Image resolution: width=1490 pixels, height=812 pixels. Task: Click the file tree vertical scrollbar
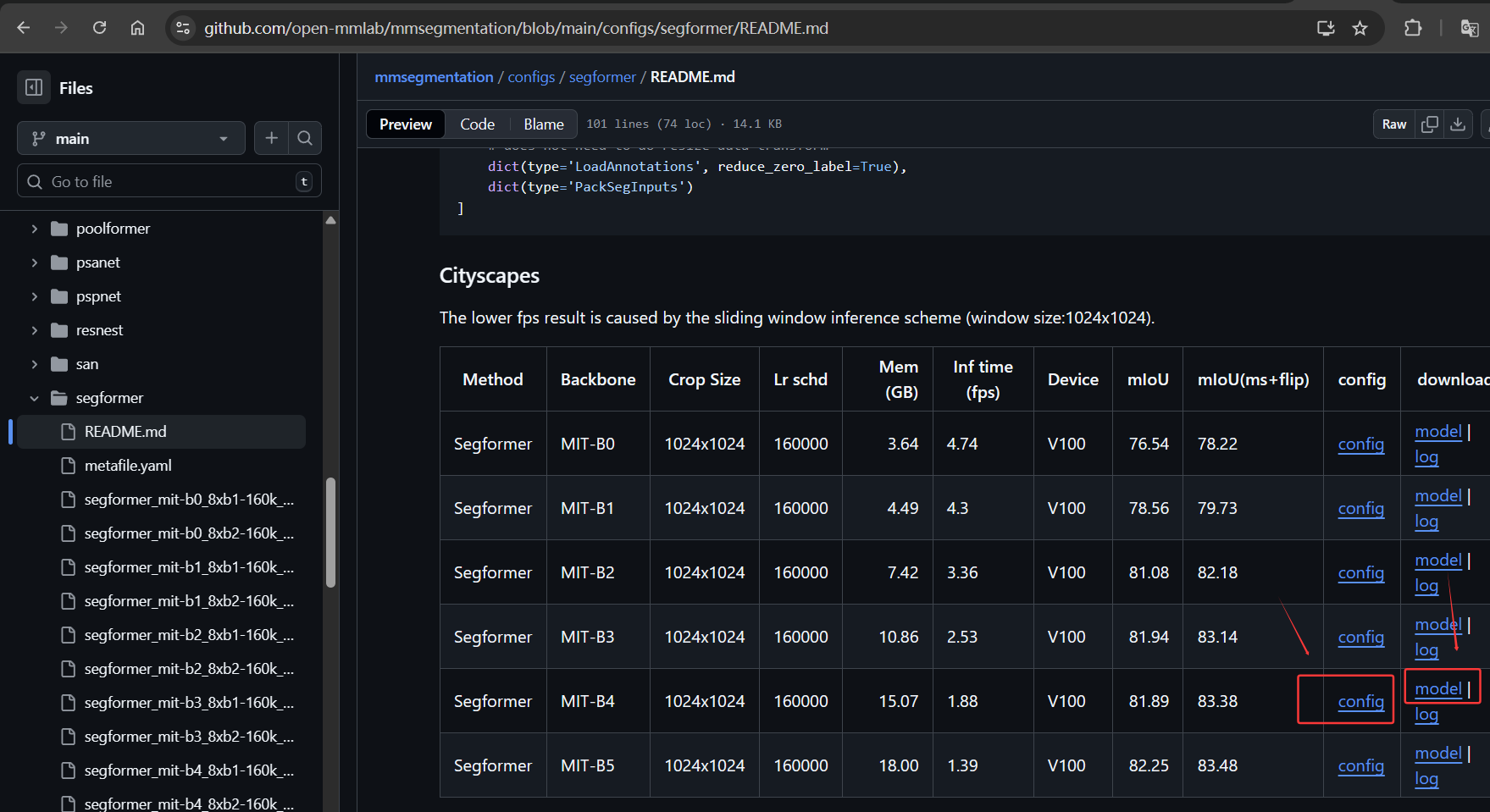click(330, 533)
